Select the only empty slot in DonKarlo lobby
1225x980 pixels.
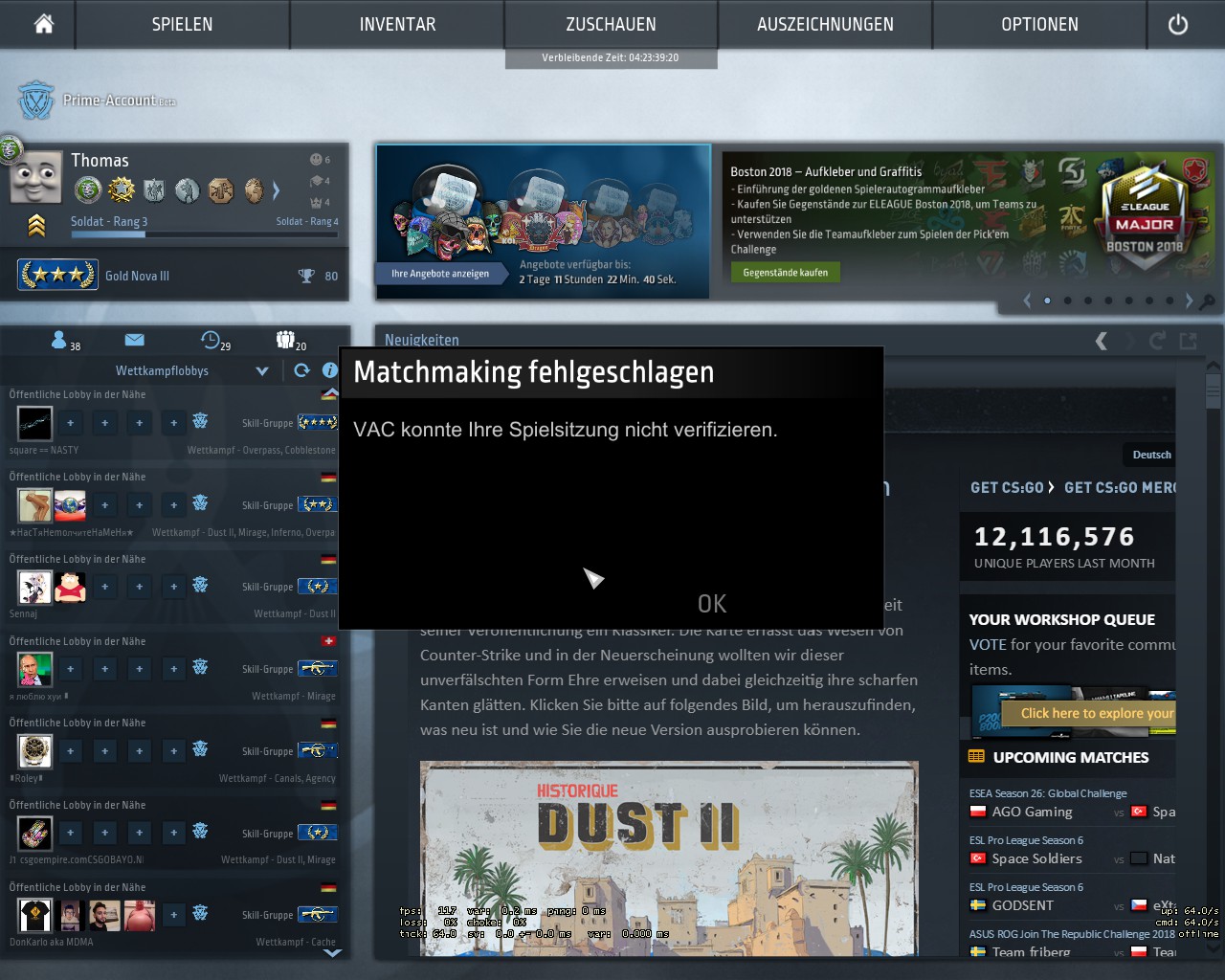[173, 915]
